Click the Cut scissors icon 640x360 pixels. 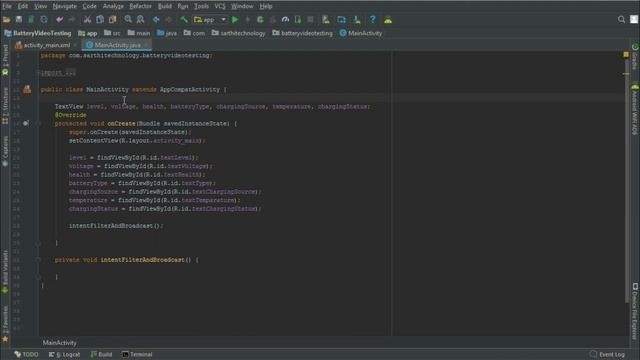coord(87,20)
